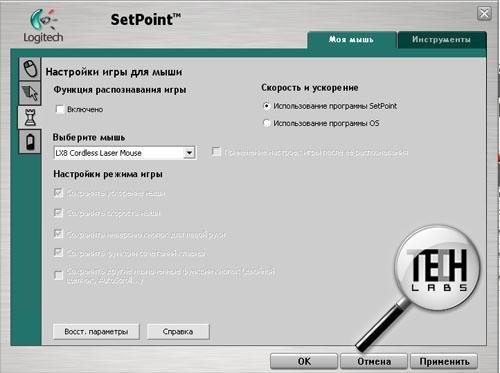Toggle first checkbox under Настройки режима игры
500x373 pixels.
click(58, 193)
